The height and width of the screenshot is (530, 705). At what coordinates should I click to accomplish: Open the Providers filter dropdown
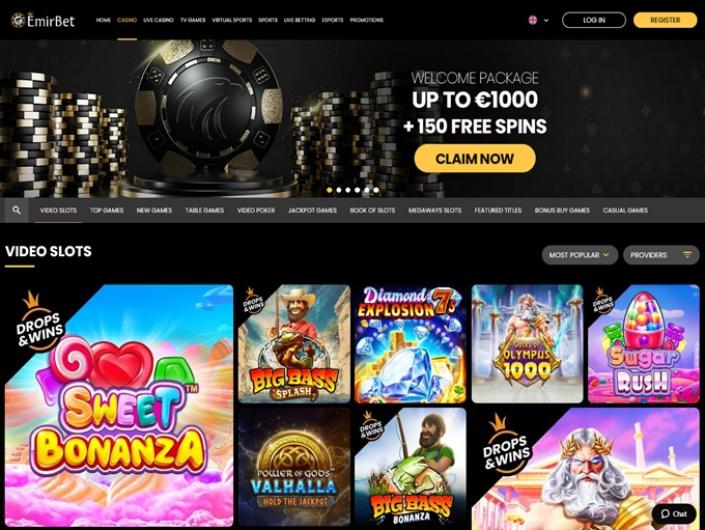click(661, 255)
